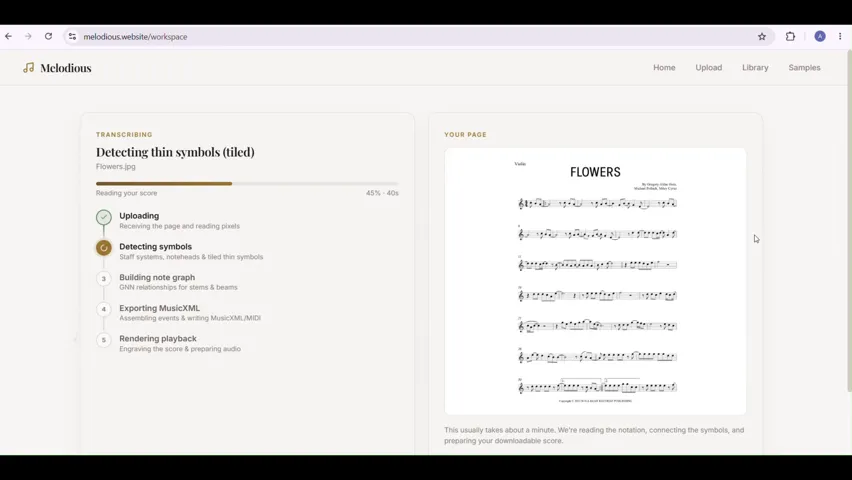Click the 'Reading your score' status text
This screenshot has height=480, width=852.
point(127,193)
